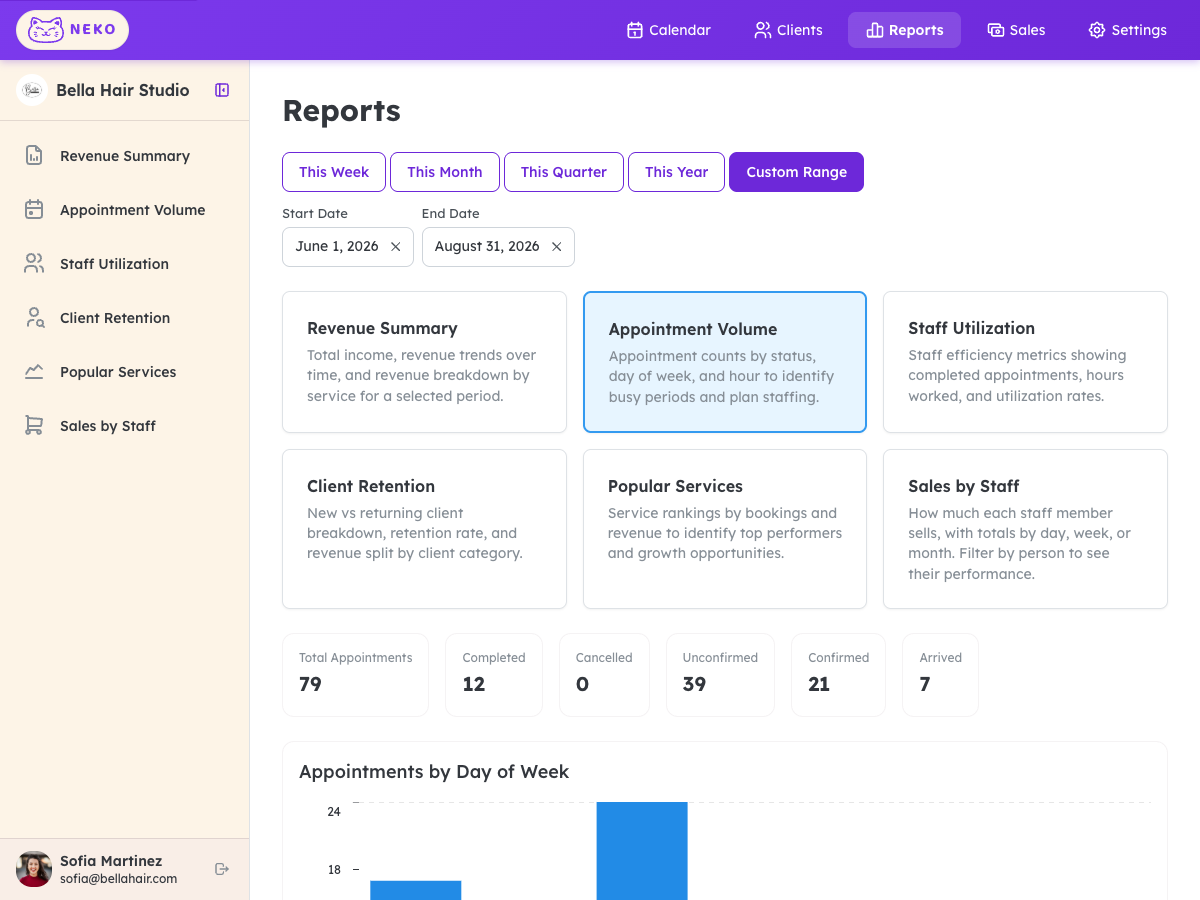Click the Sales by Staff sidebar cart icon
Screen dimensions: 1200x900
pos(34,425)
